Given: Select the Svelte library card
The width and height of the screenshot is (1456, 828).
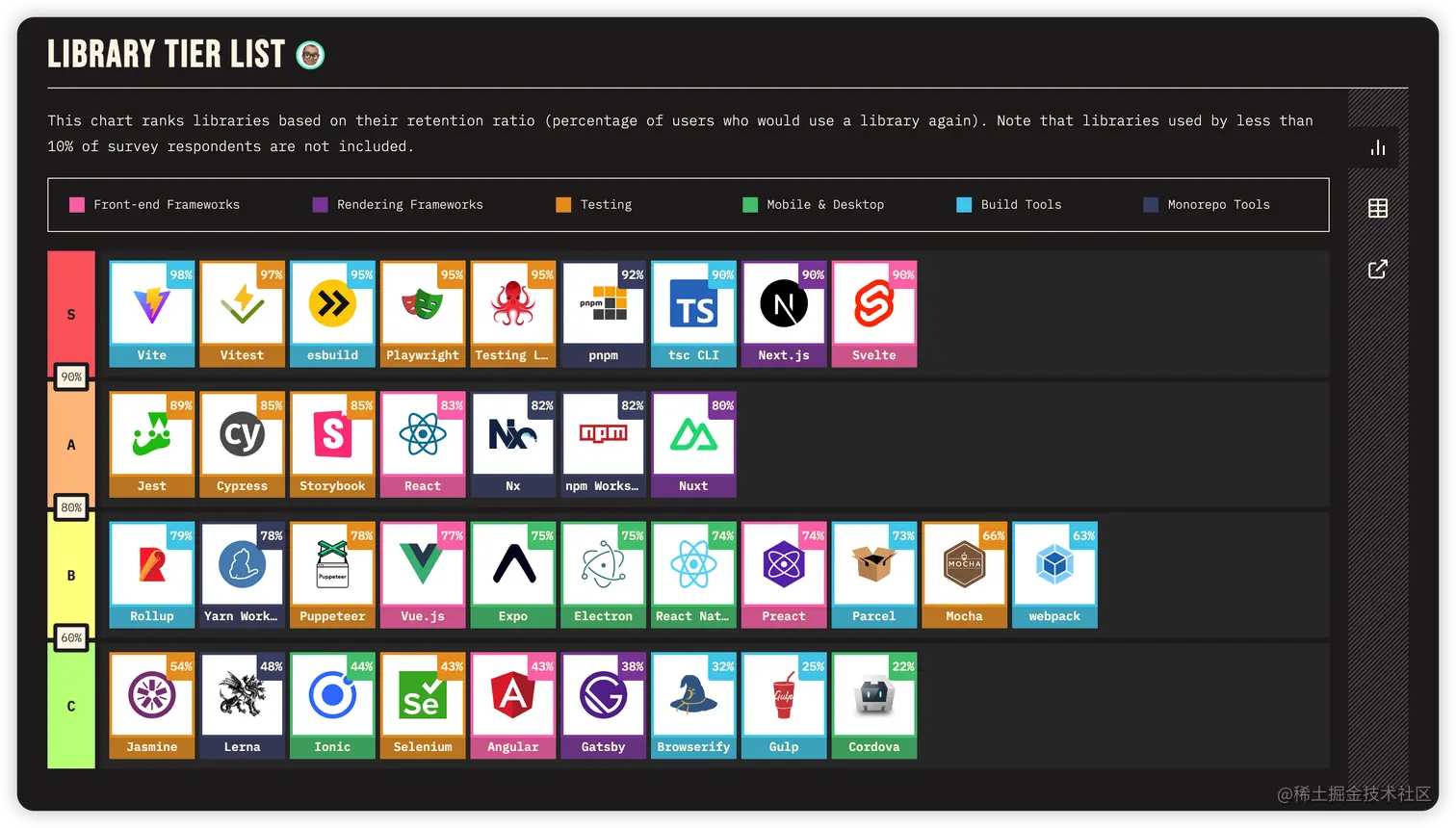Looking at the screenshot, I should [874, 314].
